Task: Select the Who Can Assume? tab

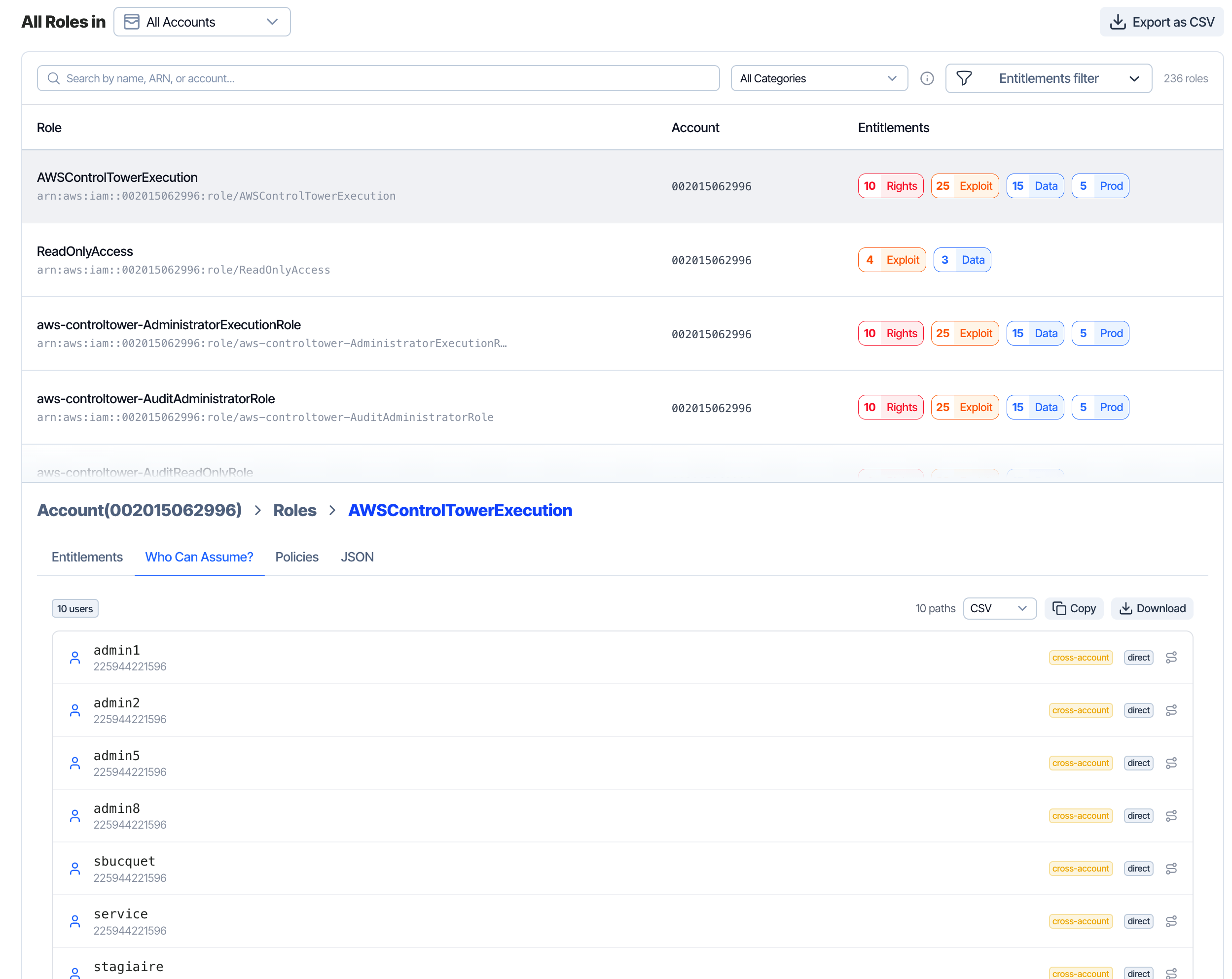Action: [199, 557]
